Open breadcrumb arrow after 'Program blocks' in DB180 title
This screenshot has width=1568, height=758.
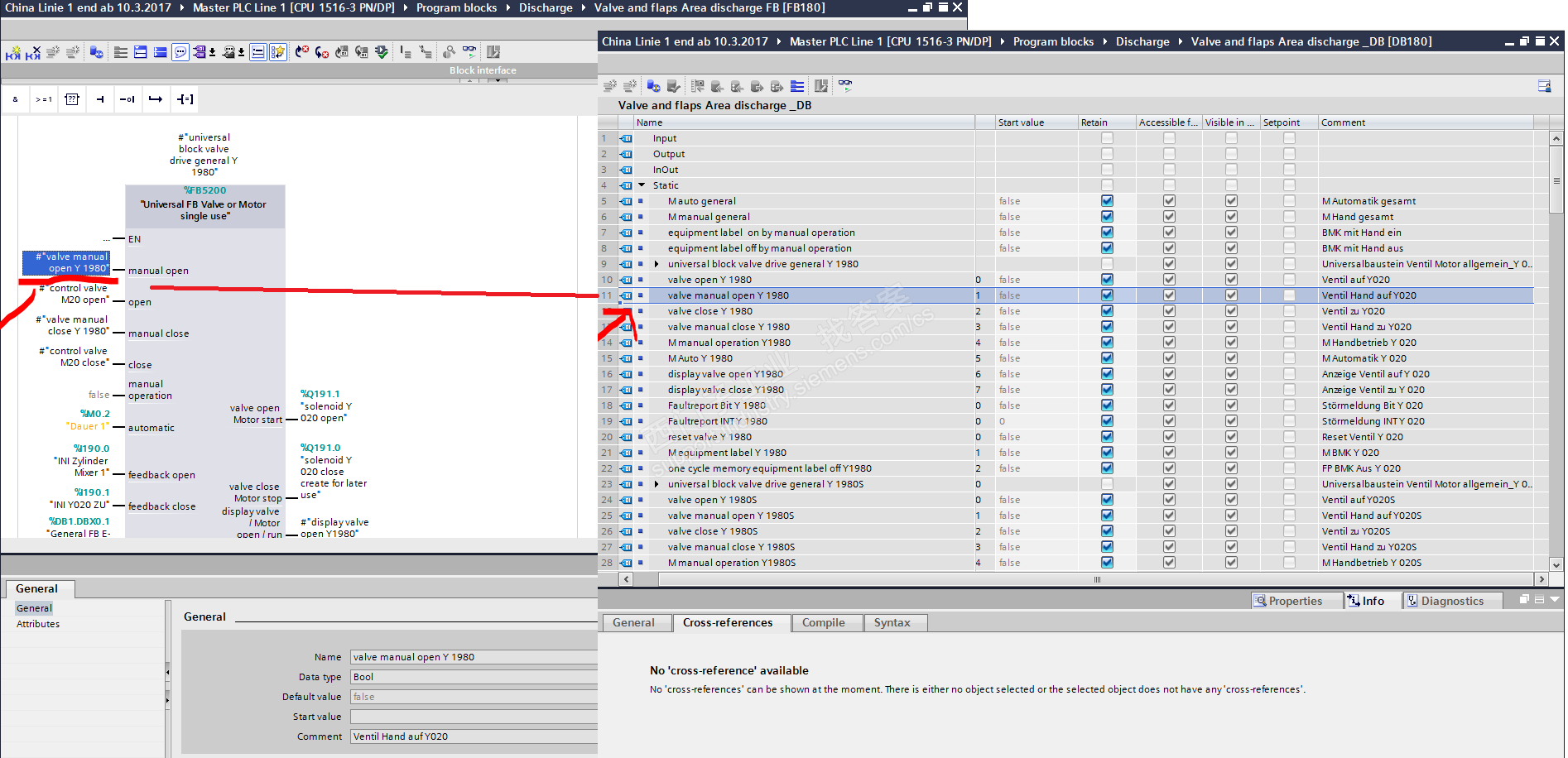pos(1104,41)
